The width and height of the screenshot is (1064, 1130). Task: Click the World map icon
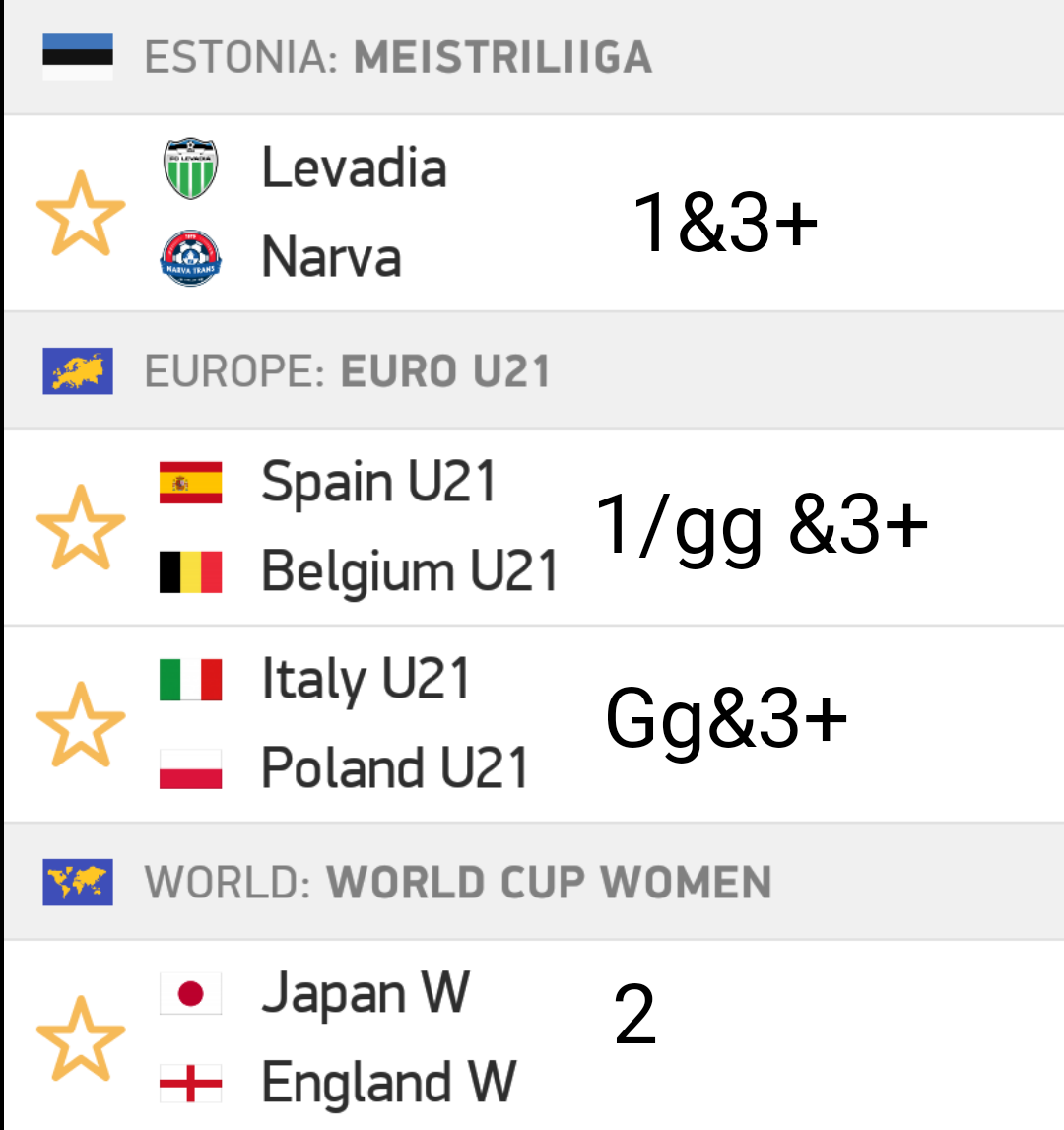pos(78,882)
